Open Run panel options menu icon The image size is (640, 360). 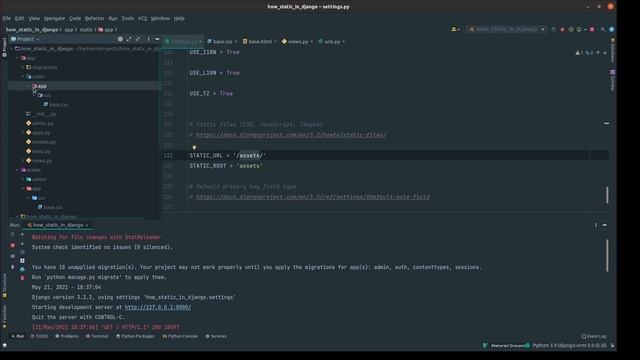(596, 225)
